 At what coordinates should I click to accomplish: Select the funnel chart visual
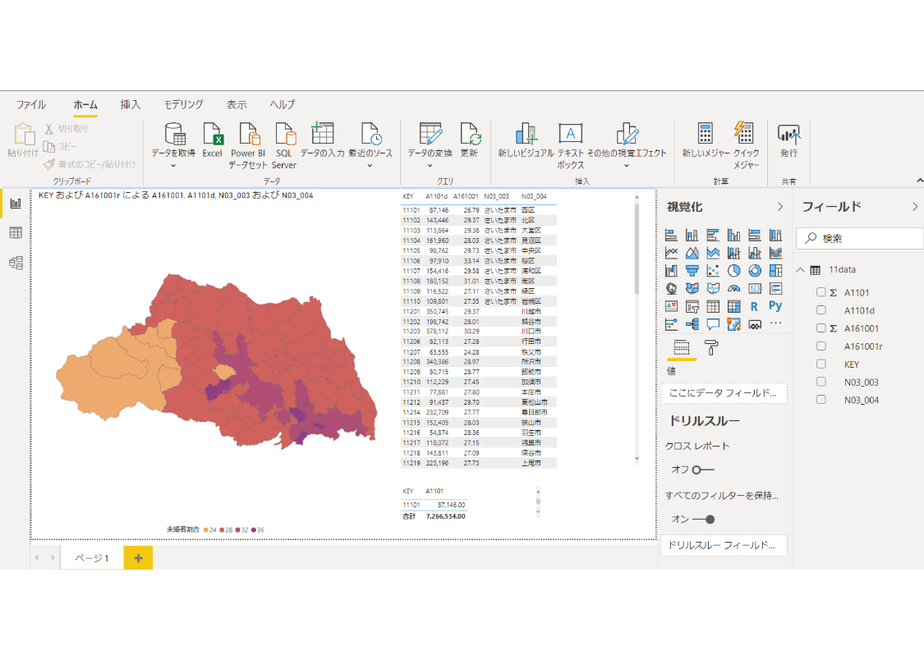(692, 270)
